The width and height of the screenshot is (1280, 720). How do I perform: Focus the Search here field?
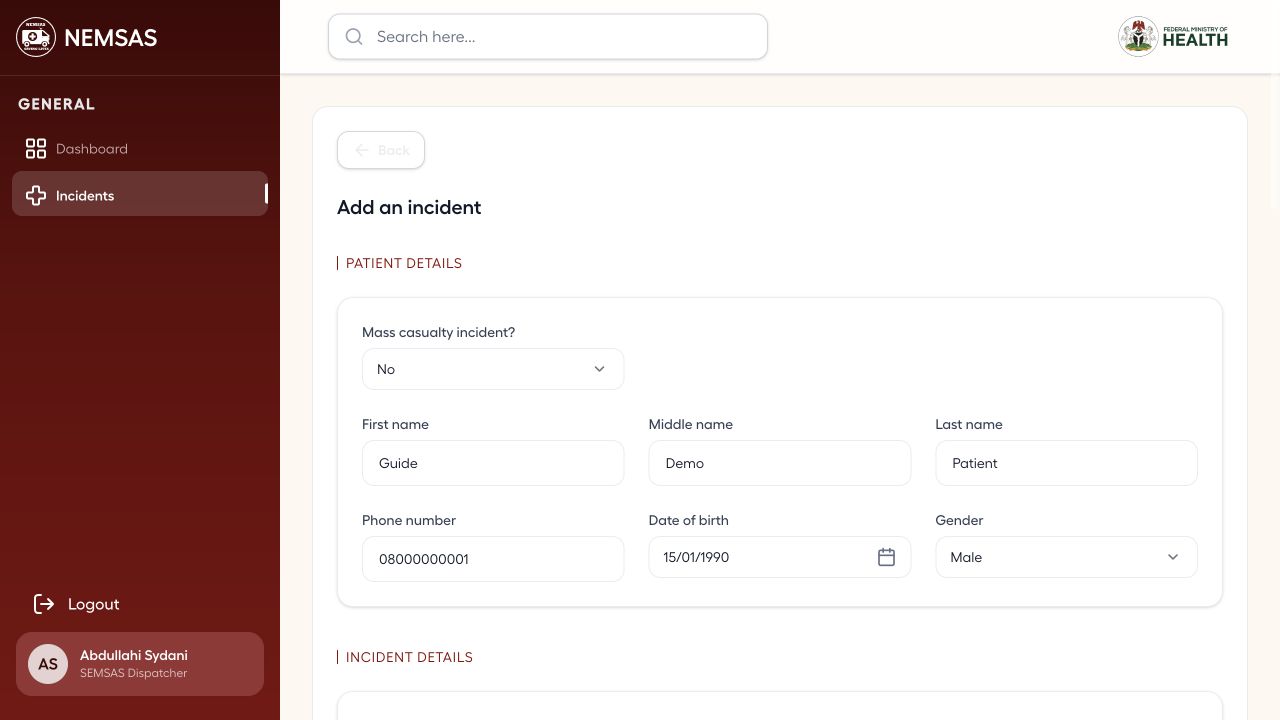pyautogui.click(x=548, y=37)
